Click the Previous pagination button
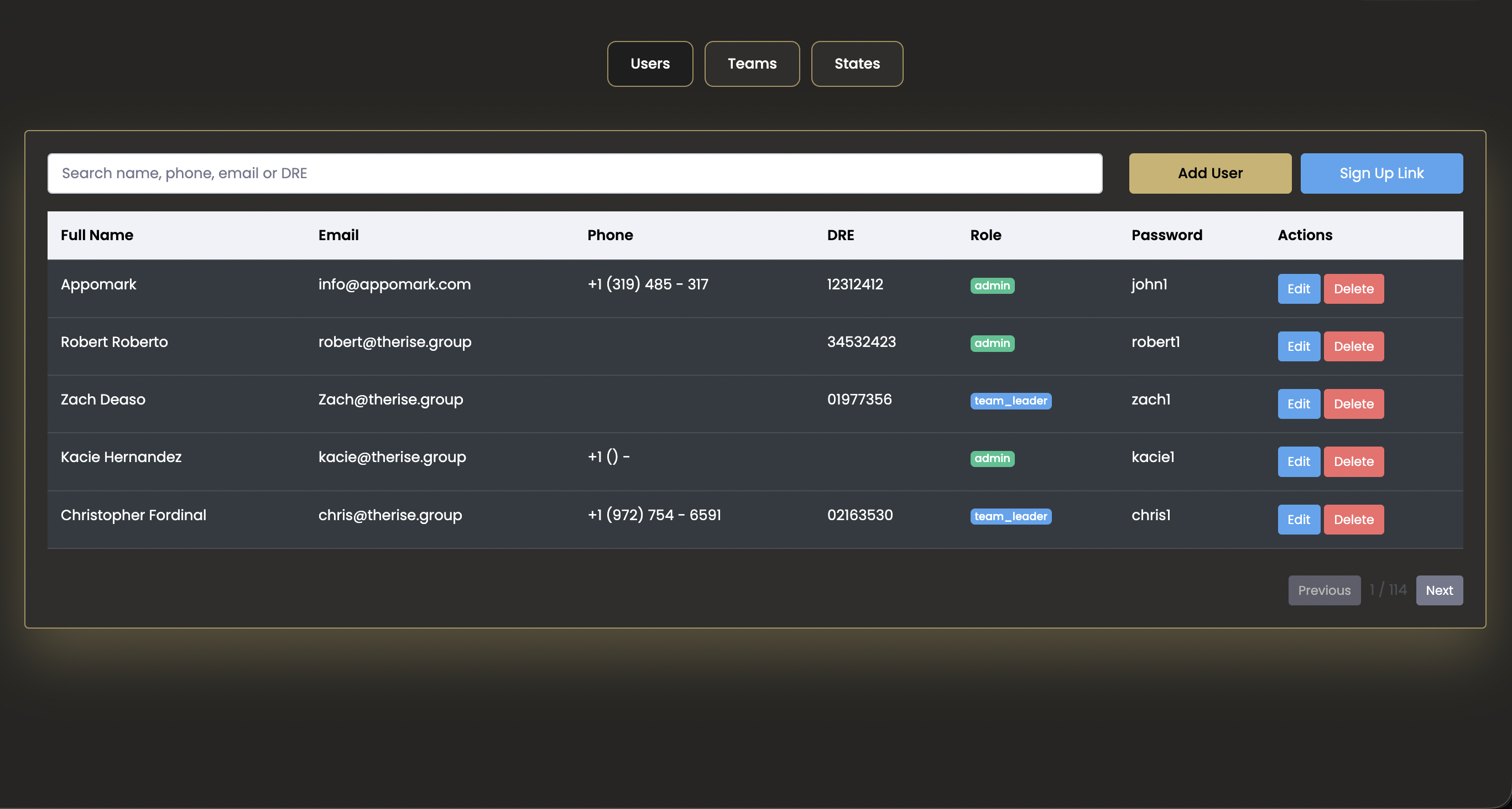The height and width of the screenshot is (809, 1512). (x=1324, y=590)
